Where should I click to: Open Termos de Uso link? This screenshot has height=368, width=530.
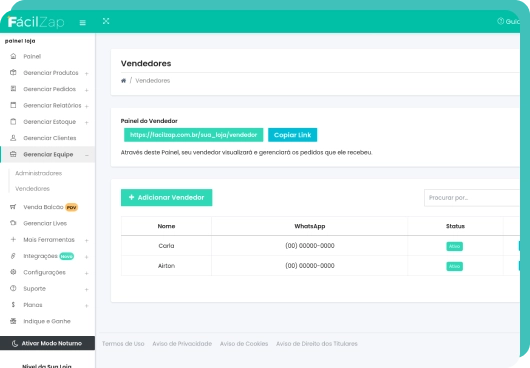click(123, 344)
